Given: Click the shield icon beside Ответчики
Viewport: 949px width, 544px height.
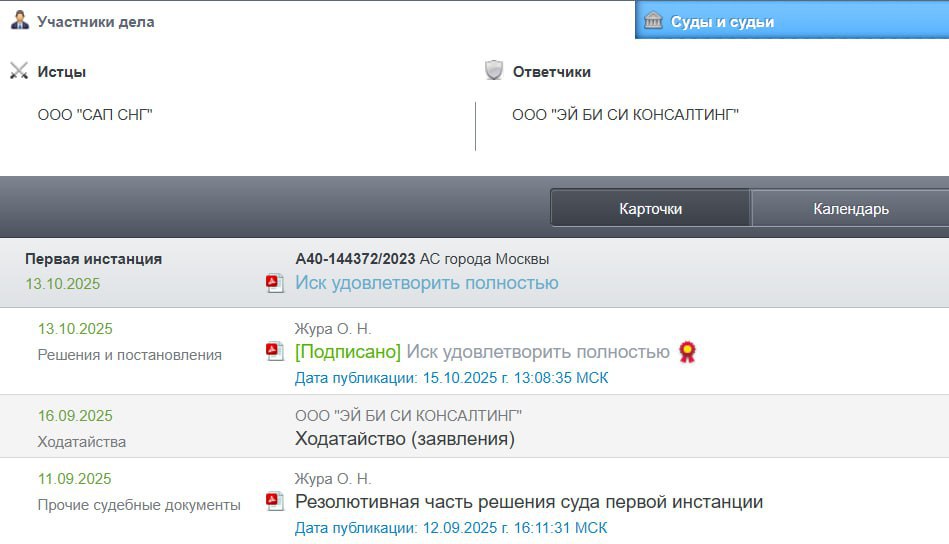Looking at the screenshot, I should click(x=494, y=71).
